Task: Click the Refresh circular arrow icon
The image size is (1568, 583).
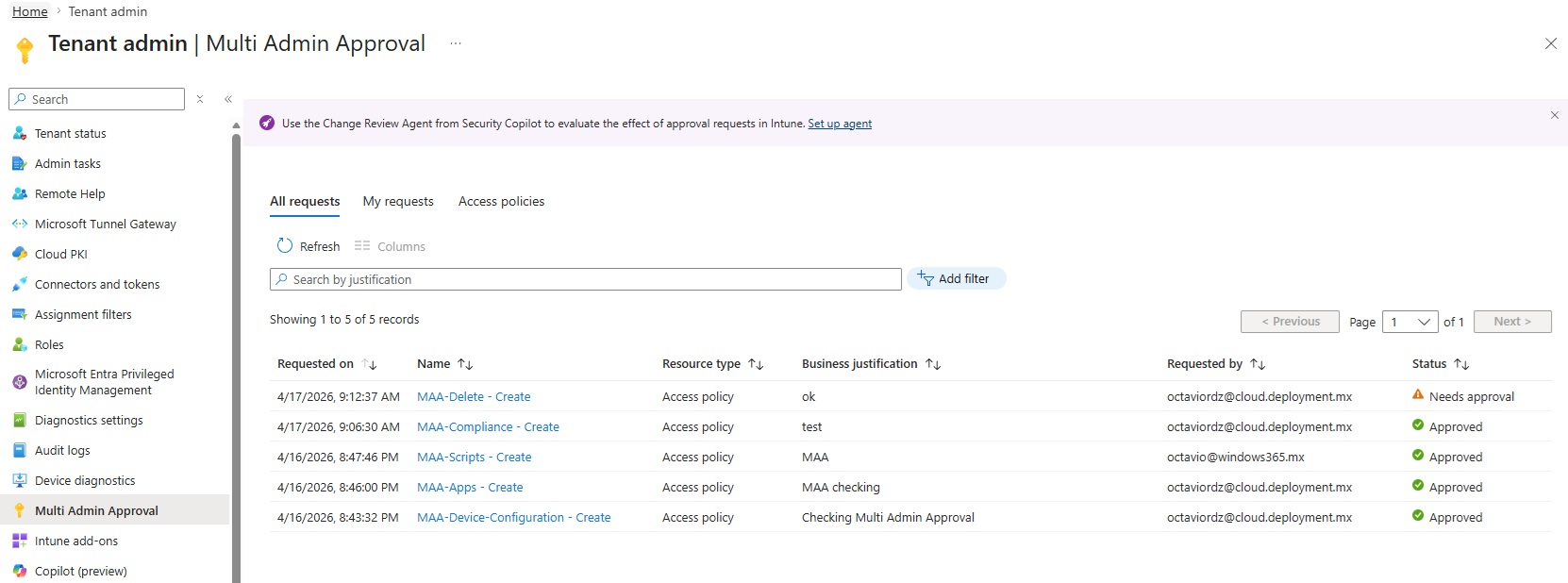Action: [x=285, y=246]
